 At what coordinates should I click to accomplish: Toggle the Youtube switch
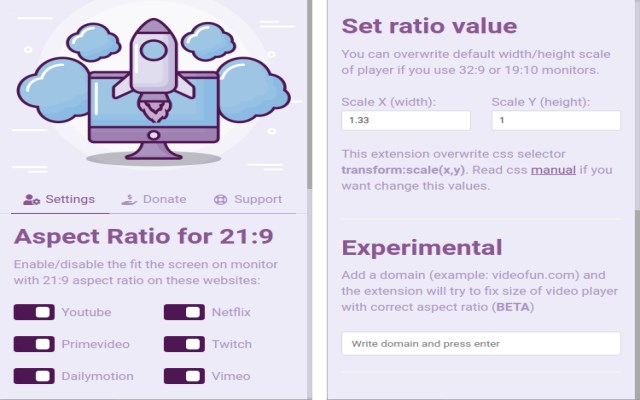34,312
